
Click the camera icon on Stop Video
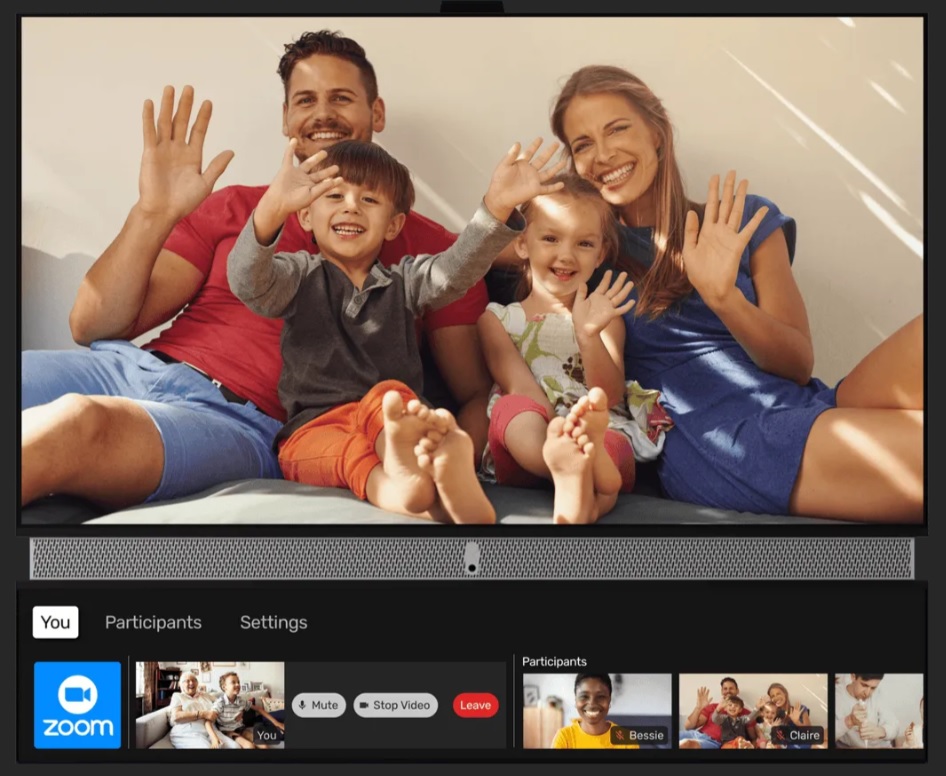click(x=363, y=705)
